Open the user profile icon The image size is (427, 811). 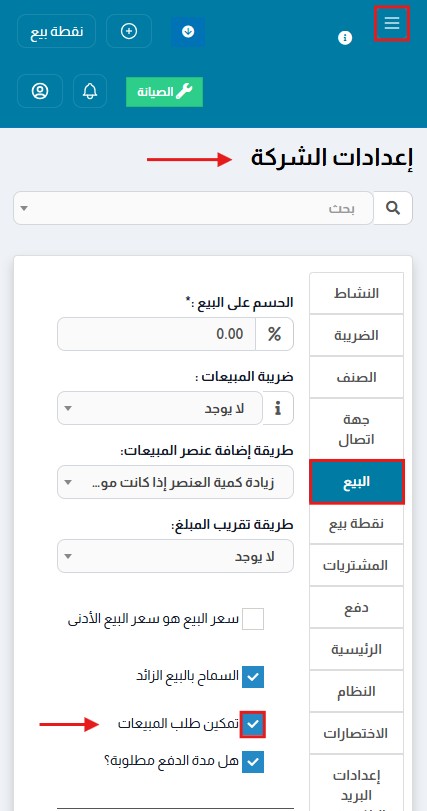click(x=40, y=91)
